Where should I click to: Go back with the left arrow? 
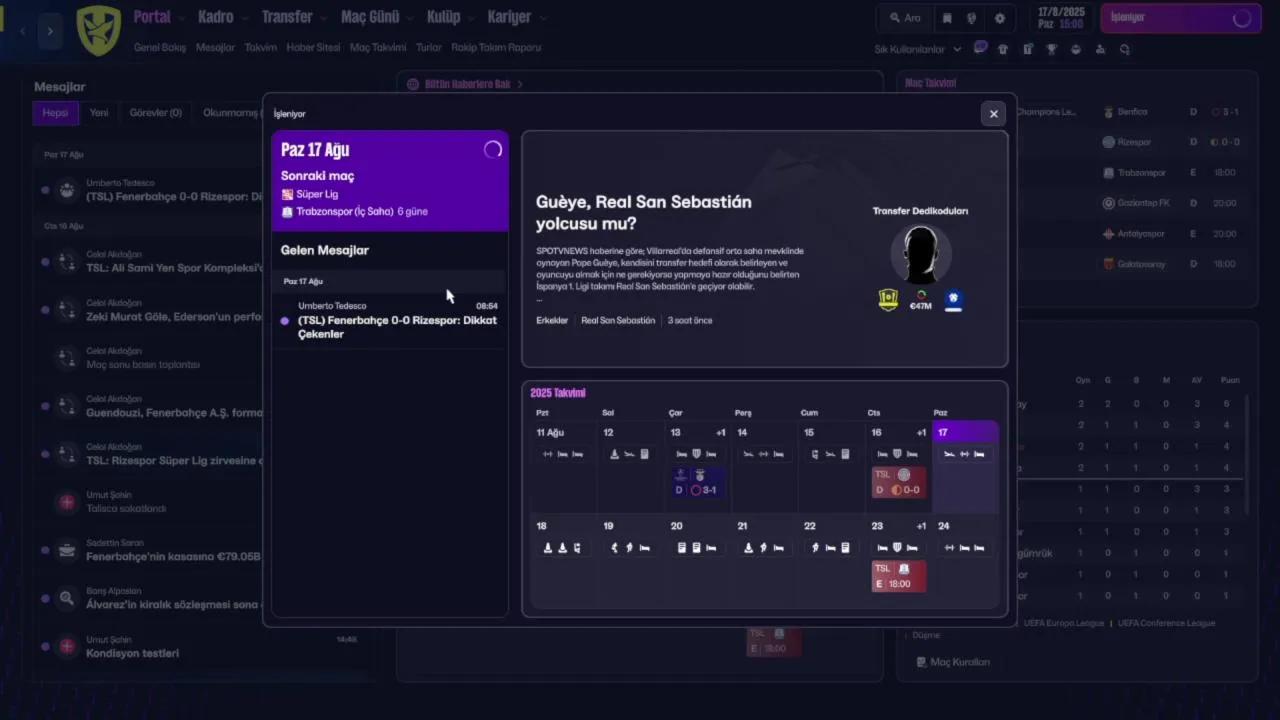pyautogui.click(x=22, y=31)
